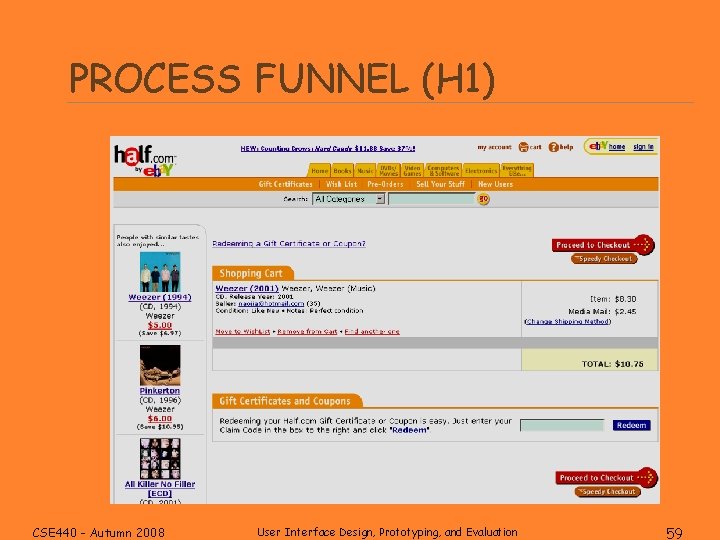720x540 pixels.
Task: Select the Music tab
Action: pos(365,170)
